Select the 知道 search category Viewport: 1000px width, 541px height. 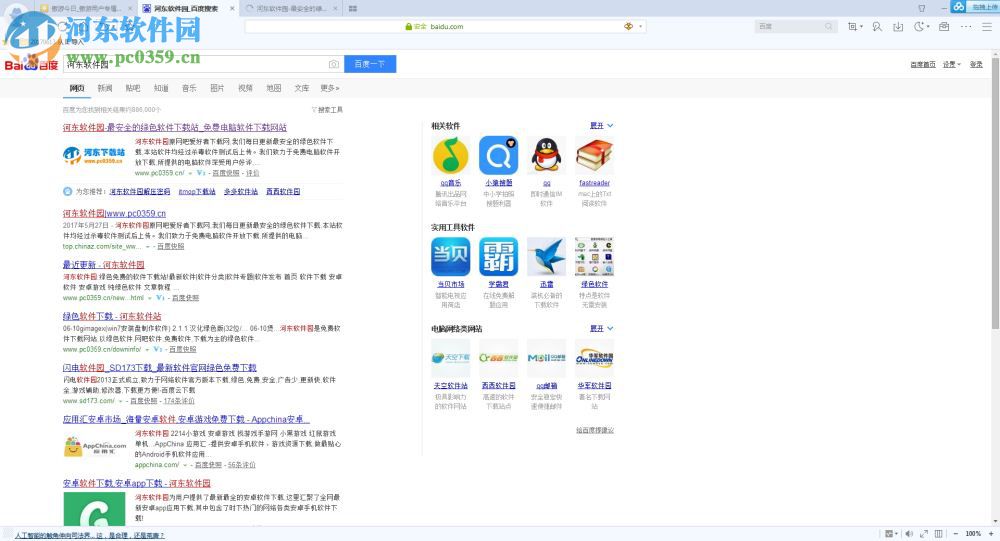click(161, 88)
